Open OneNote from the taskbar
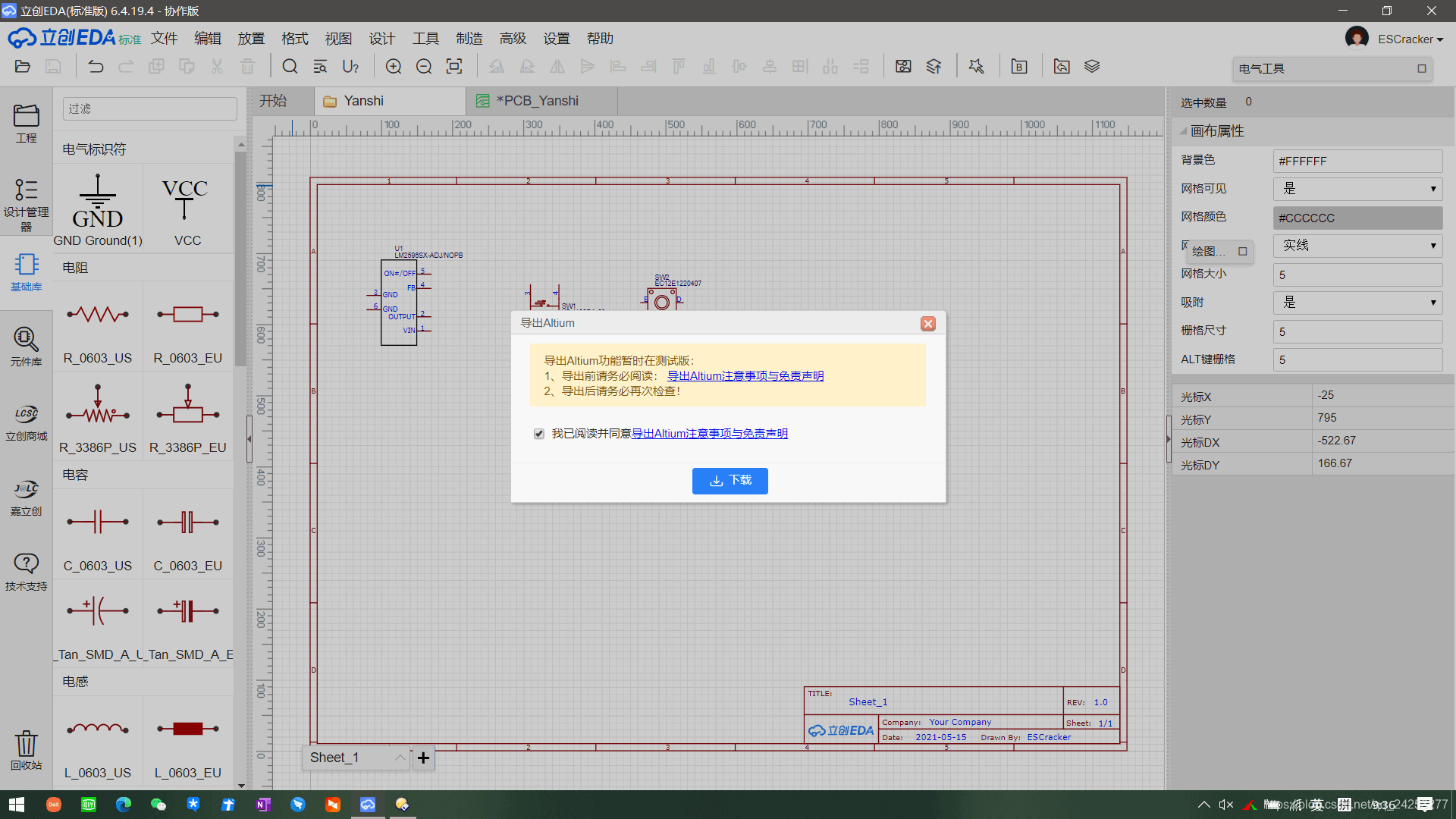This screenshot has height=819, width=1456. (x=263, y=805)
